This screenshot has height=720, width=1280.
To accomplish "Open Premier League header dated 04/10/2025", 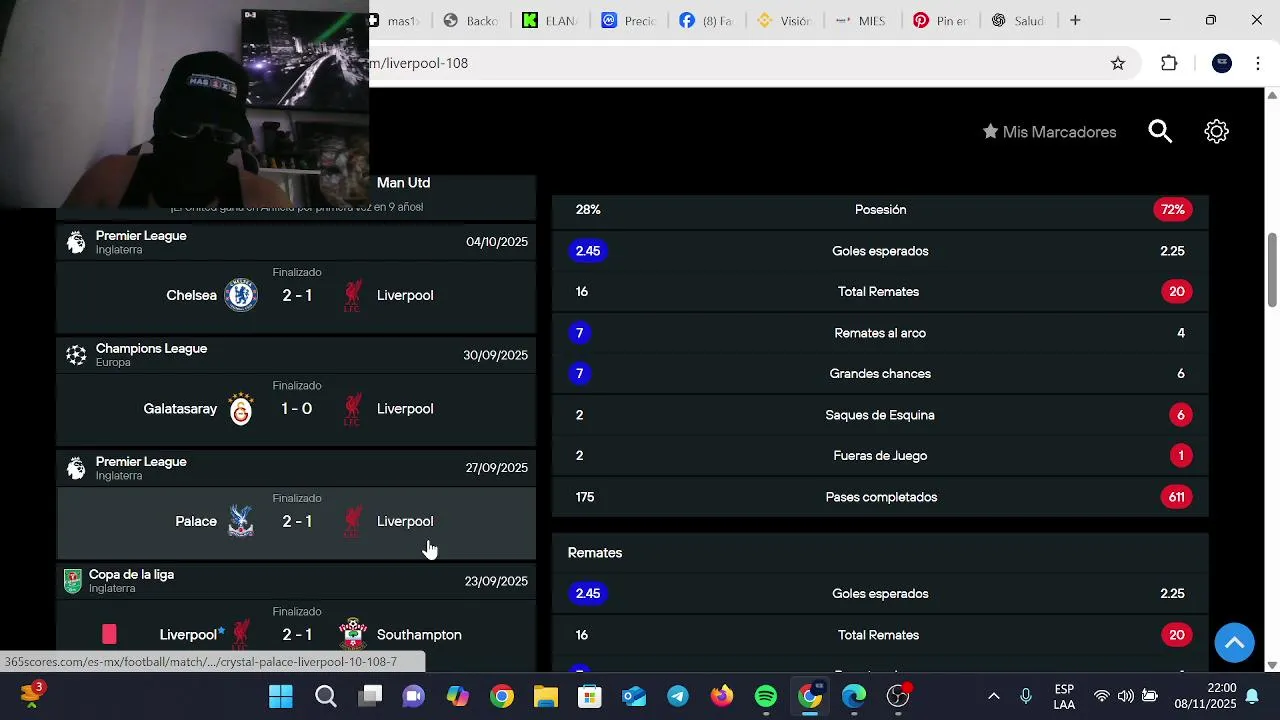I will coord(296,242).
